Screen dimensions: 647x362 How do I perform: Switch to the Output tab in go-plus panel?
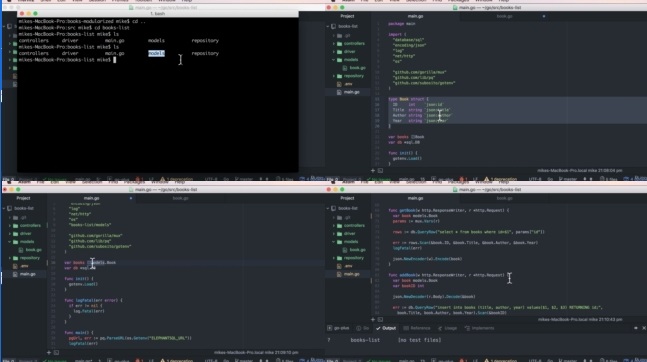386,328
